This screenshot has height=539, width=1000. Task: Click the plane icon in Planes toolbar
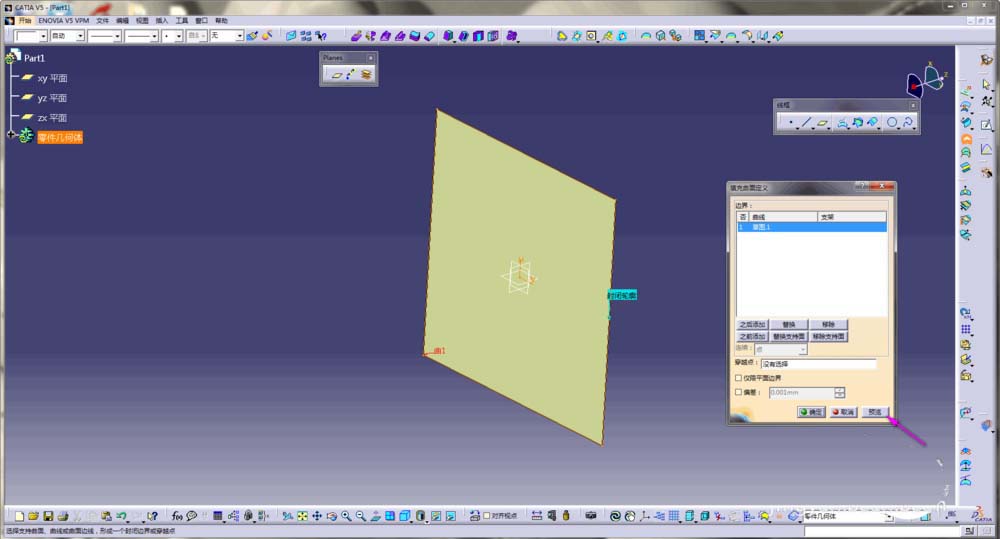point(337,75)
